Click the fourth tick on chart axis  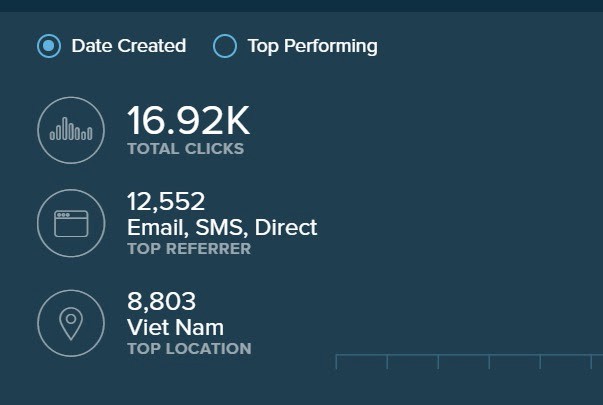(x=489, y=361)
